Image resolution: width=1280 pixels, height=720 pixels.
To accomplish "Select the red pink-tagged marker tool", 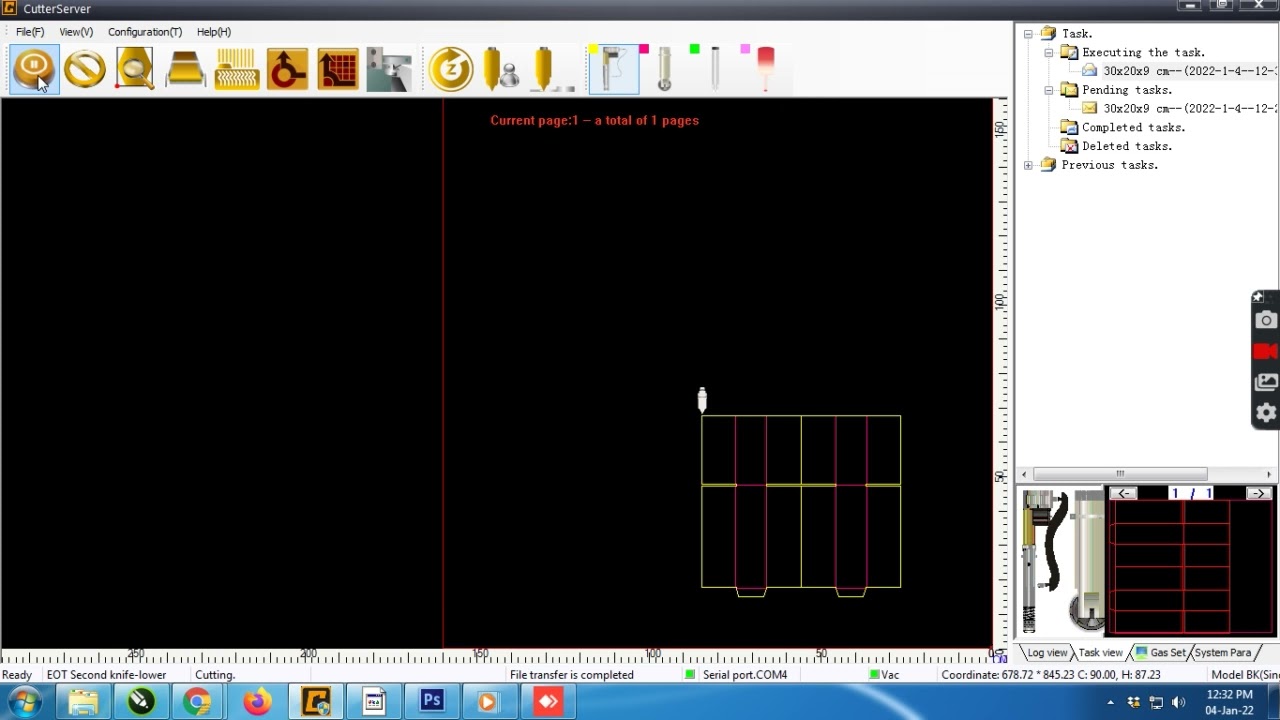I will tap(765, 69).
